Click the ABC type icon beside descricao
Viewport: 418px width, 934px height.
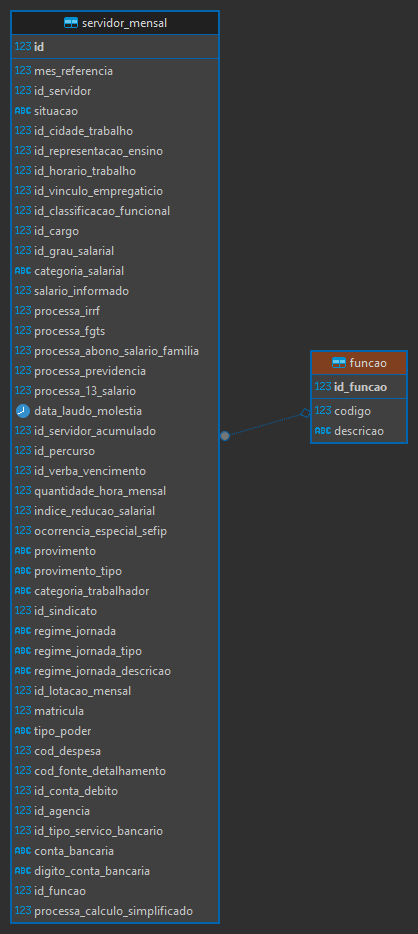tap(323, 431)
